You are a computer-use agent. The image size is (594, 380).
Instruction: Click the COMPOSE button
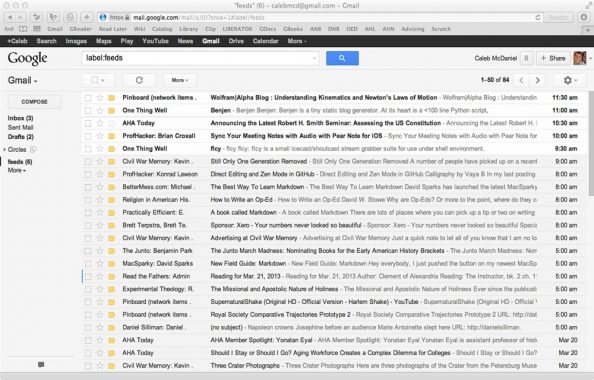(x=34, y=102)
